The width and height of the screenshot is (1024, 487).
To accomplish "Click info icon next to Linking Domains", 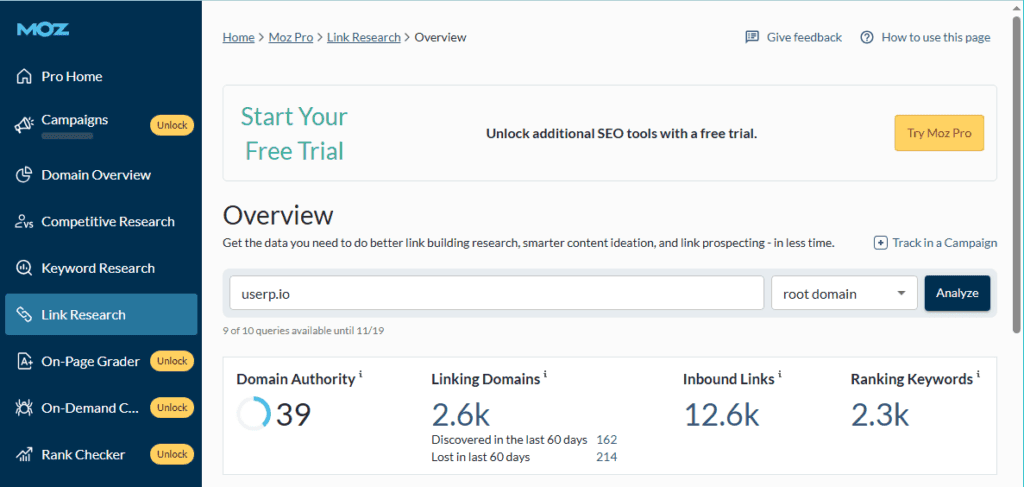I will (x=545, y=375).
